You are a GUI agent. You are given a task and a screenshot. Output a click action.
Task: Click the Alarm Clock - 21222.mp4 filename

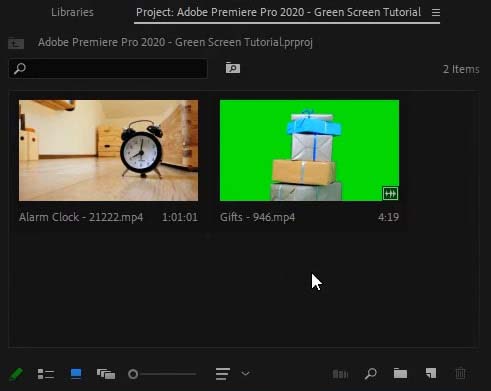[81, 217]
